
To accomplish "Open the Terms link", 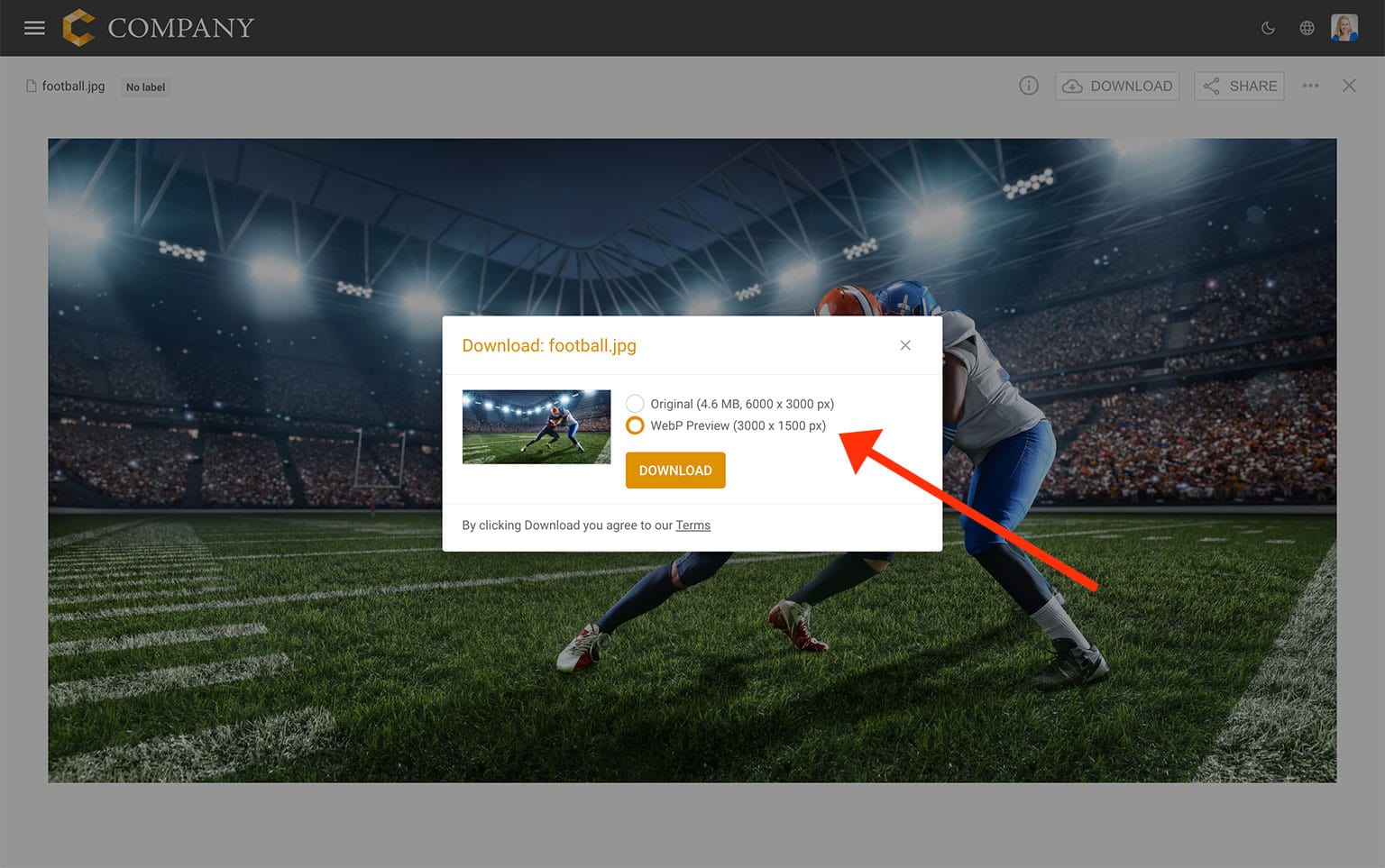I will coord(692,525).
